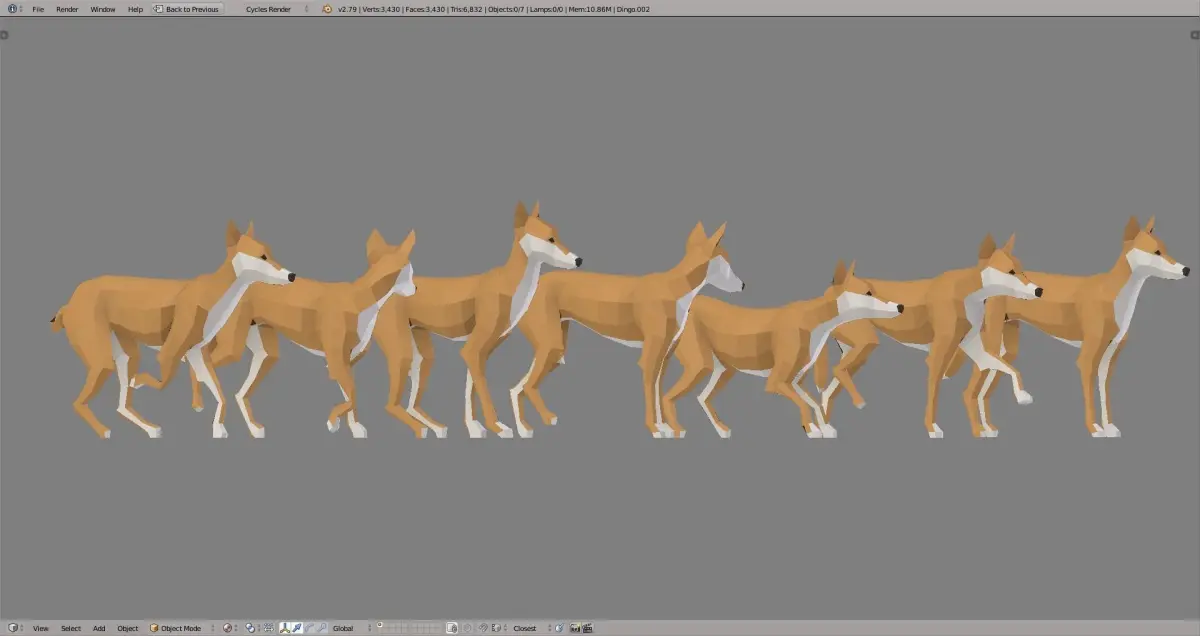Open the Object Mode dropdown
Image resolution: width=1200 pixels, height=636 pixels.
click(x=180, y=628)
